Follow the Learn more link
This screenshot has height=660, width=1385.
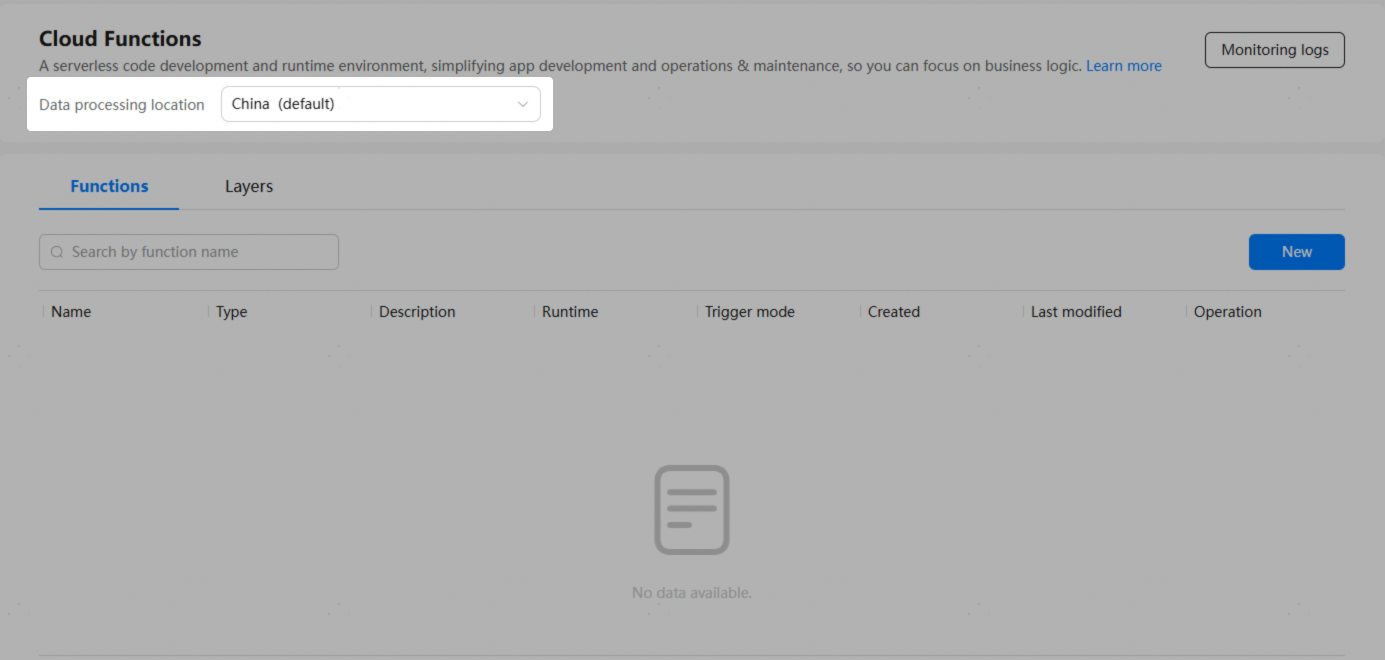pyautogui.click(x=1124, y=66)
